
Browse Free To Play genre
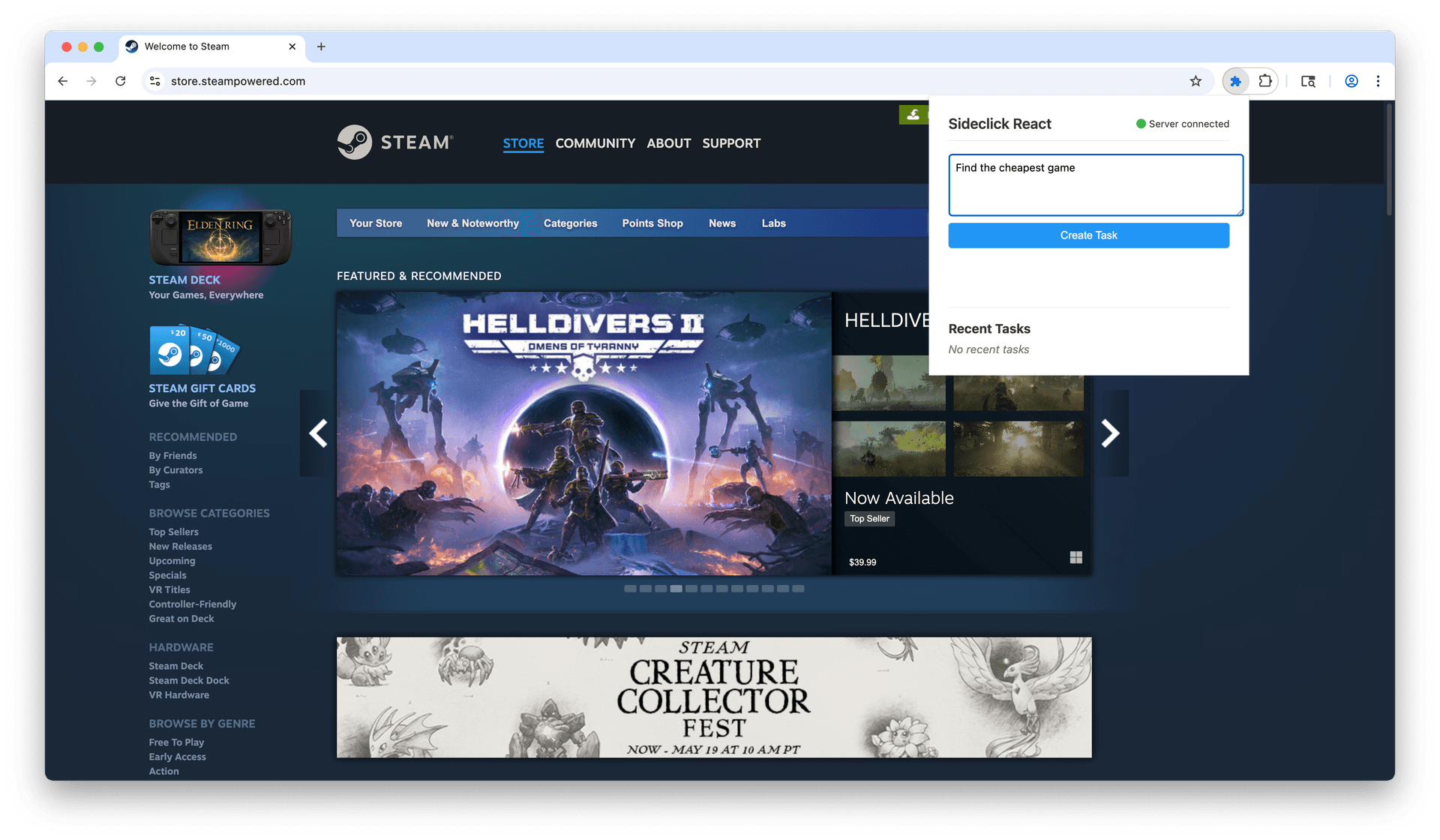point(176,742)
